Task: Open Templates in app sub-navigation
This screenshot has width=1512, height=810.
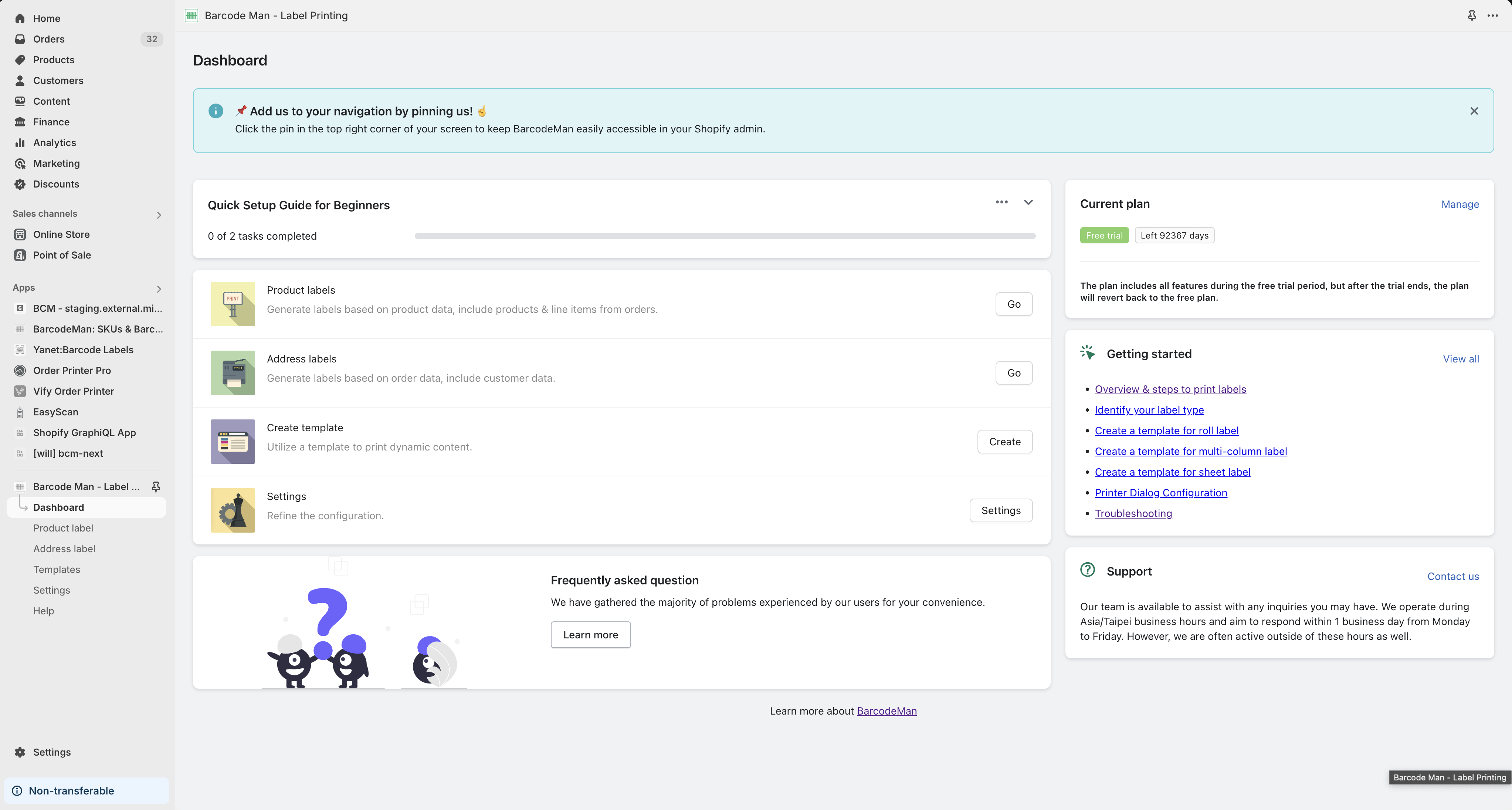Action: point(56,569)
